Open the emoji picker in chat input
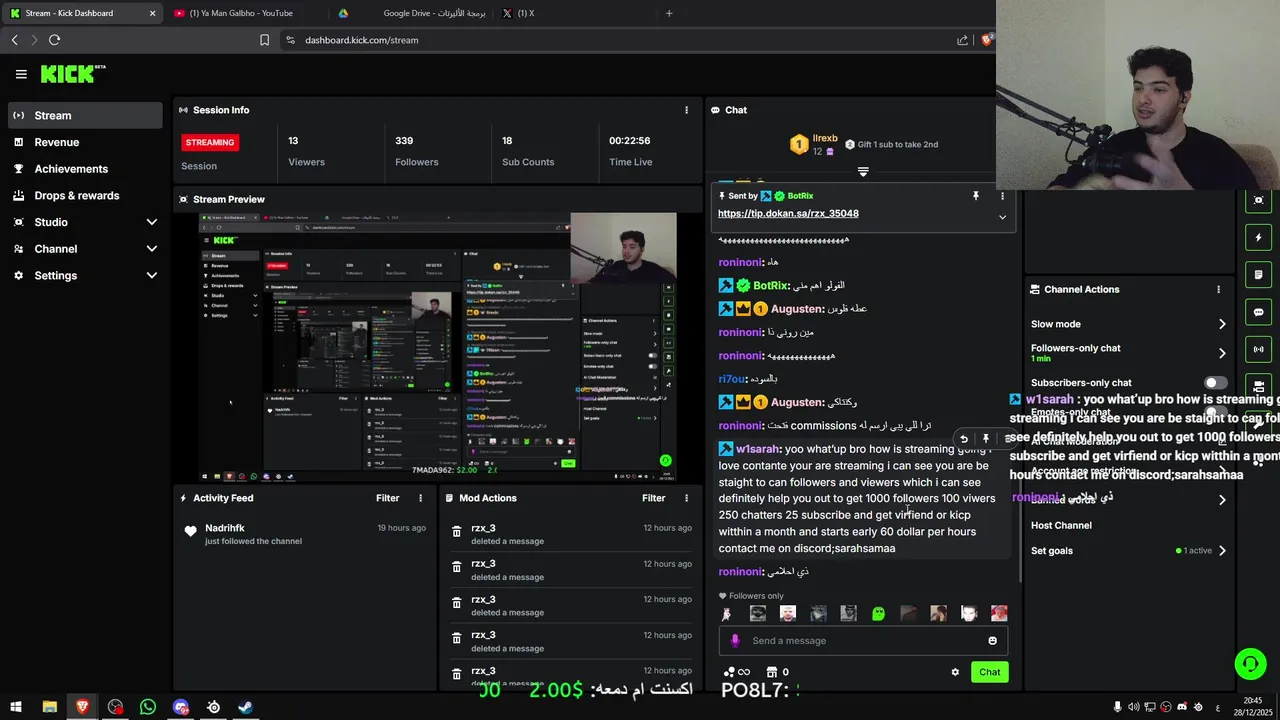This screenshot has height=720, width=1280. 993,641
